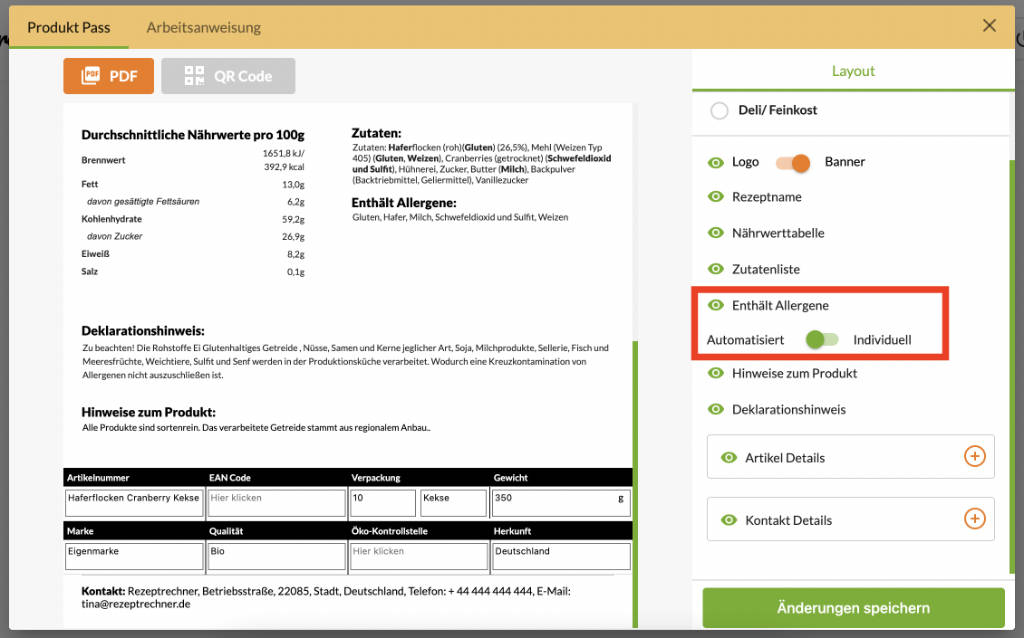Select the Produkt Pass tab
Screen dimensions: 1024x638
(x=69, y=27)
